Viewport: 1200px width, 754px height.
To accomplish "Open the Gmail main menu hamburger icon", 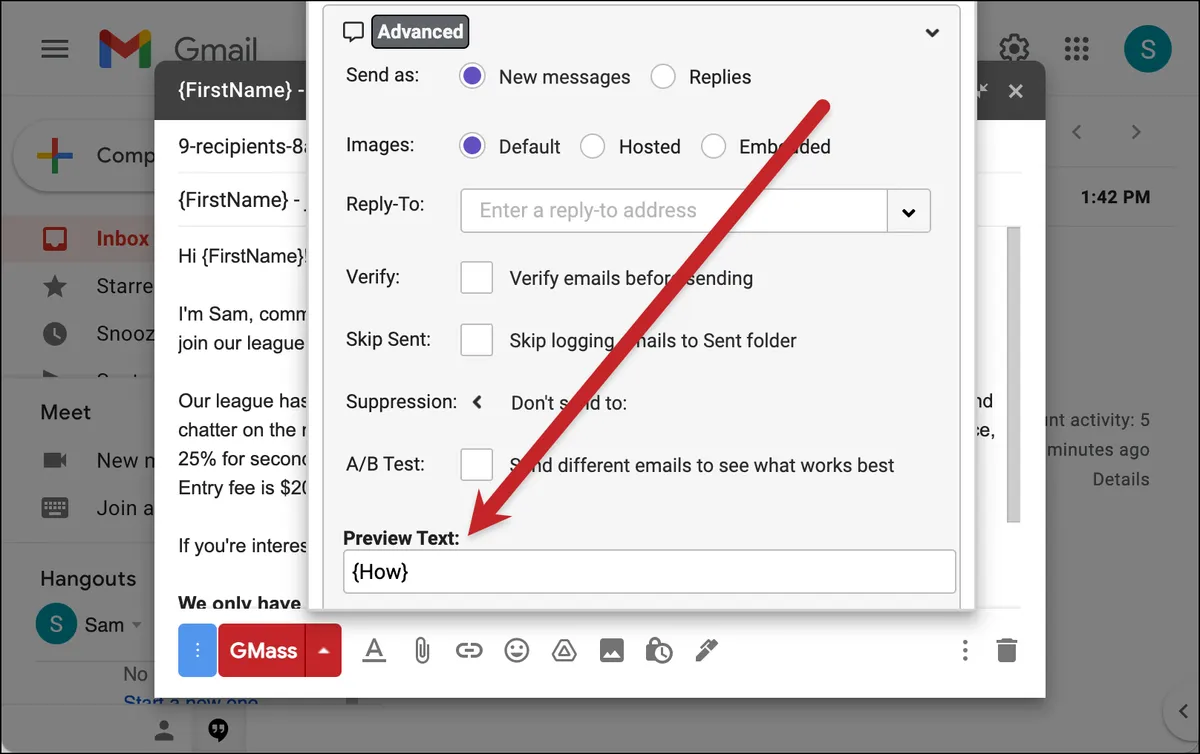I will pos(55,49).
